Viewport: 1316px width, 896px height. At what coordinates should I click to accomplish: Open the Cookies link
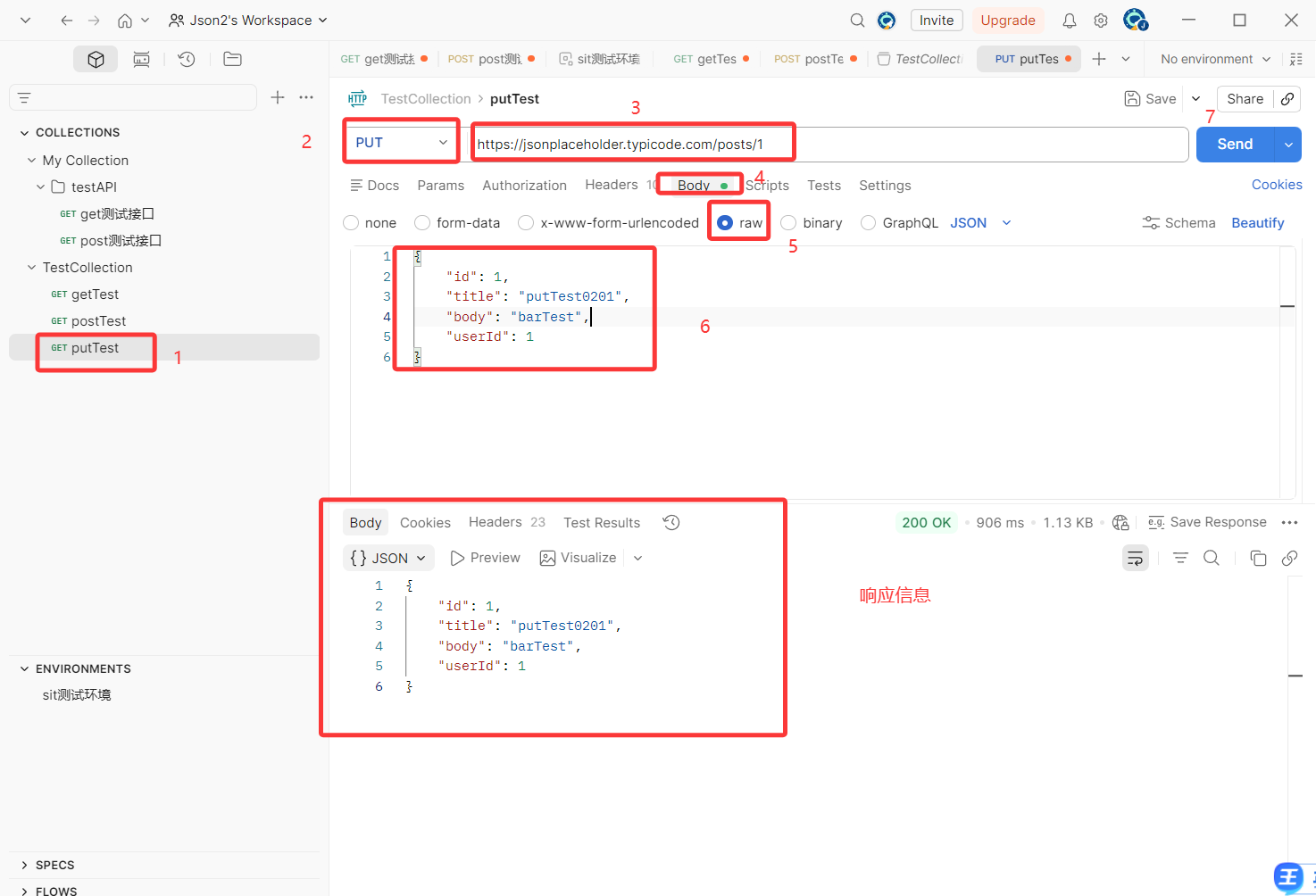1276,184
